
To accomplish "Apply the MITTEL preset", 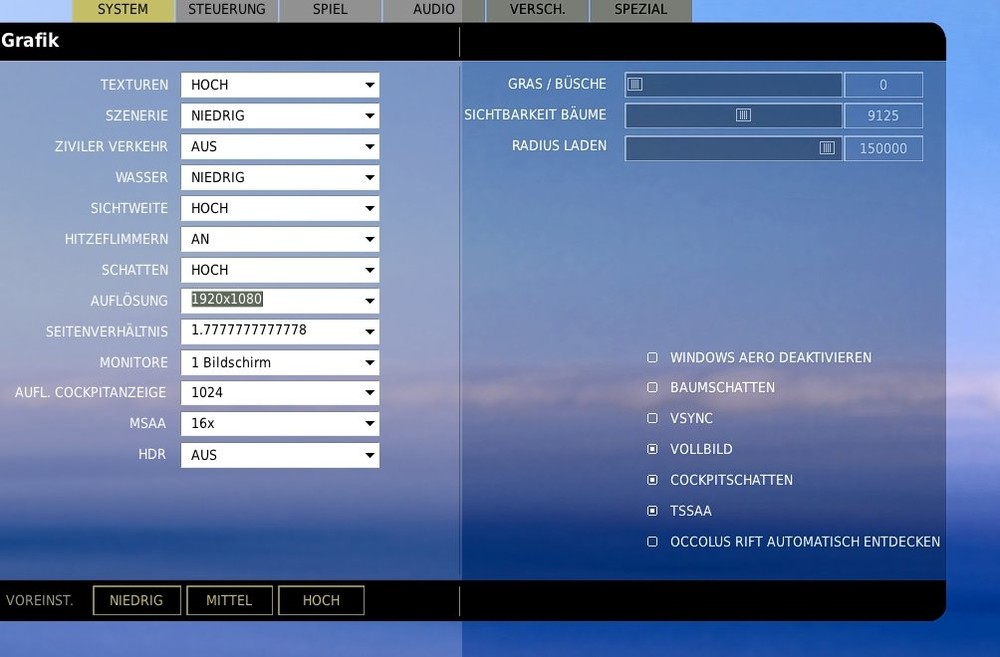I will (x=229, y=600).
